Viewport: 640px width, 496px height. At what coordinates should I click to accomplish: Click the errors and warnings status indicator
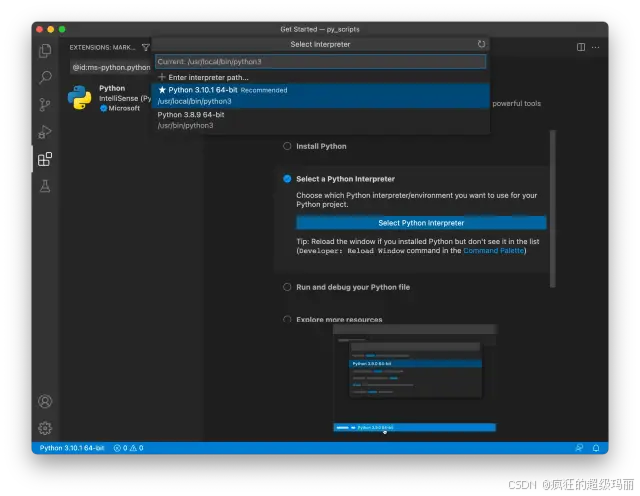[129, 448]
